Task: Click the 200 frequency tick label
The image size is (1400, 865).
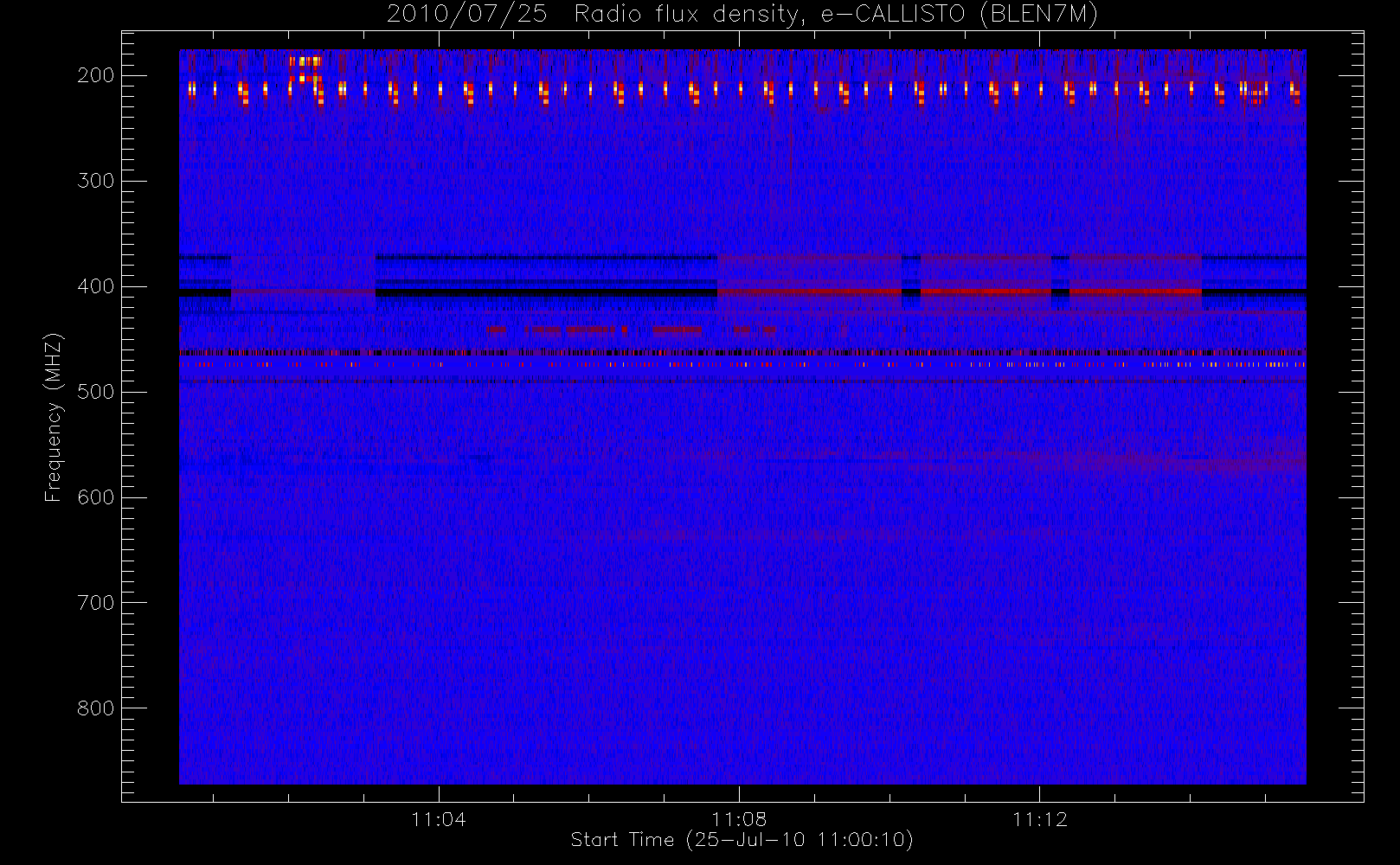Action: [x=96, y=75]
